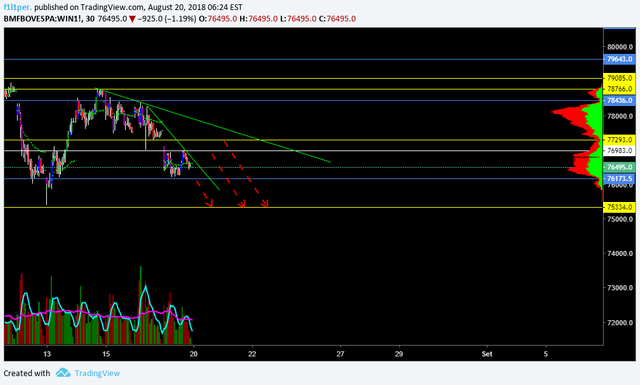This screenshot has height=385, width=640.
Task: Click the date label 29 on time axis
Action: pyautogui.click(x=399, y=354)
